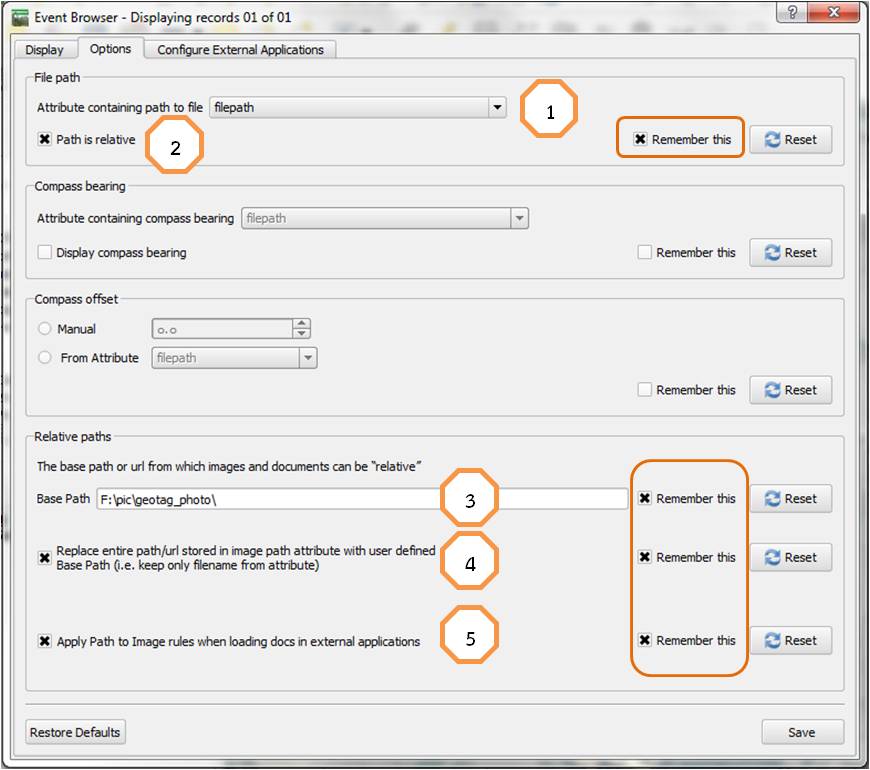
Task: Toggle Remember this for Apply Path rules option
Action: [x=644, y=640]
